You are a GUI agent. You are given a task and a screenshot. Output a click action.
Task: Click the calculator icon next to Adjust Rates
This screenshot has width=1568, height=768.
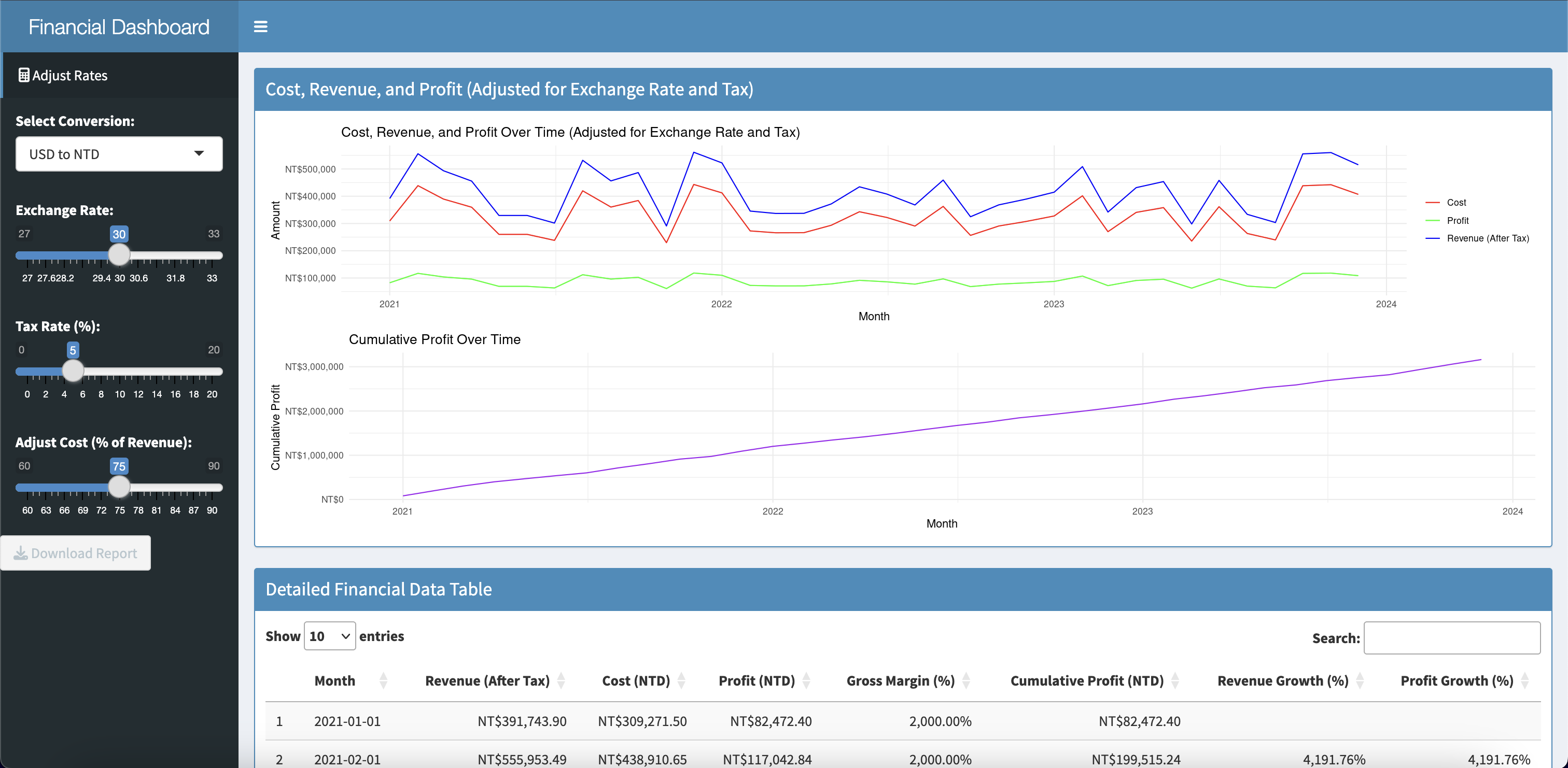pos(24,75)
